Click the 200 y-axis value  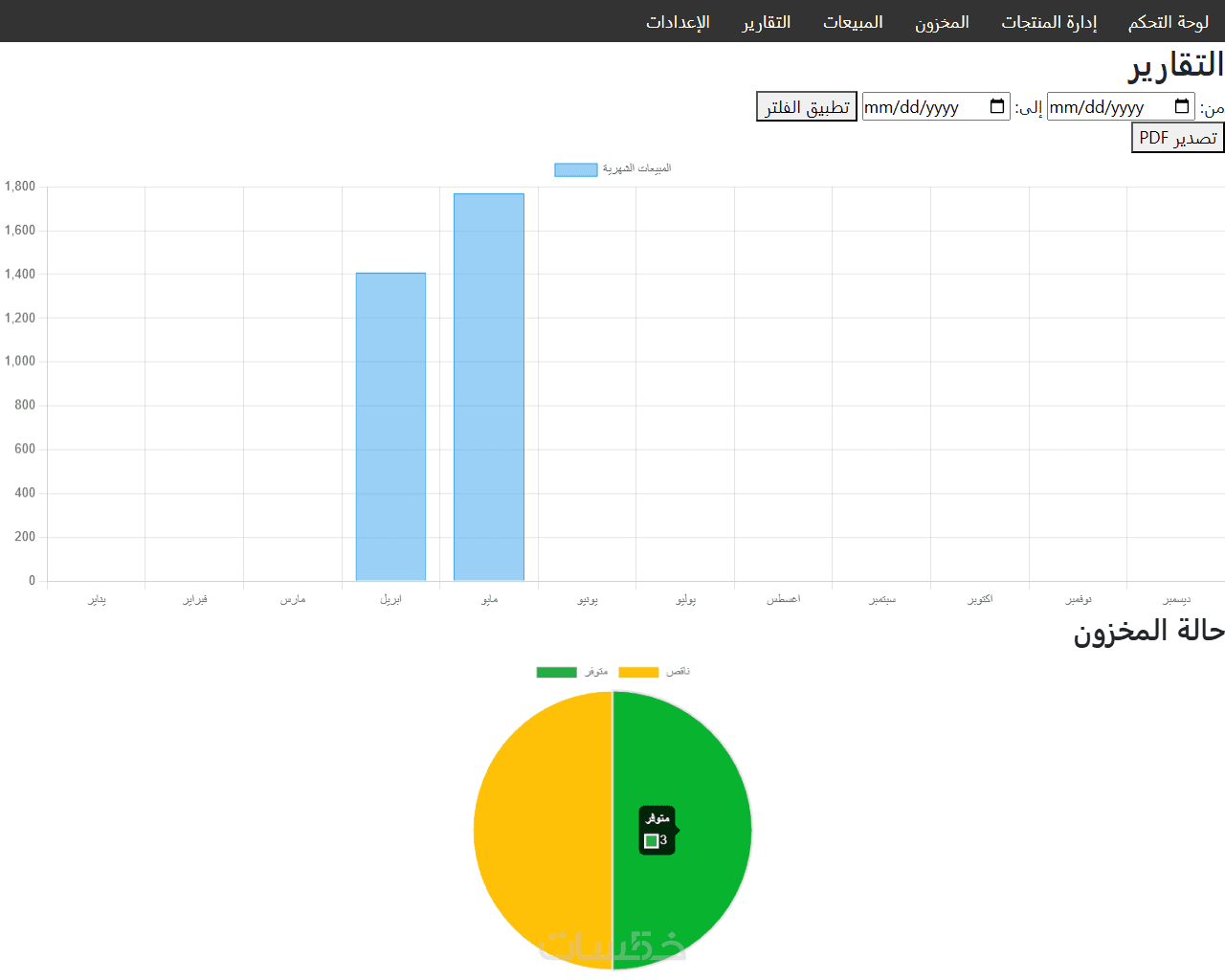tap(25, 537)
